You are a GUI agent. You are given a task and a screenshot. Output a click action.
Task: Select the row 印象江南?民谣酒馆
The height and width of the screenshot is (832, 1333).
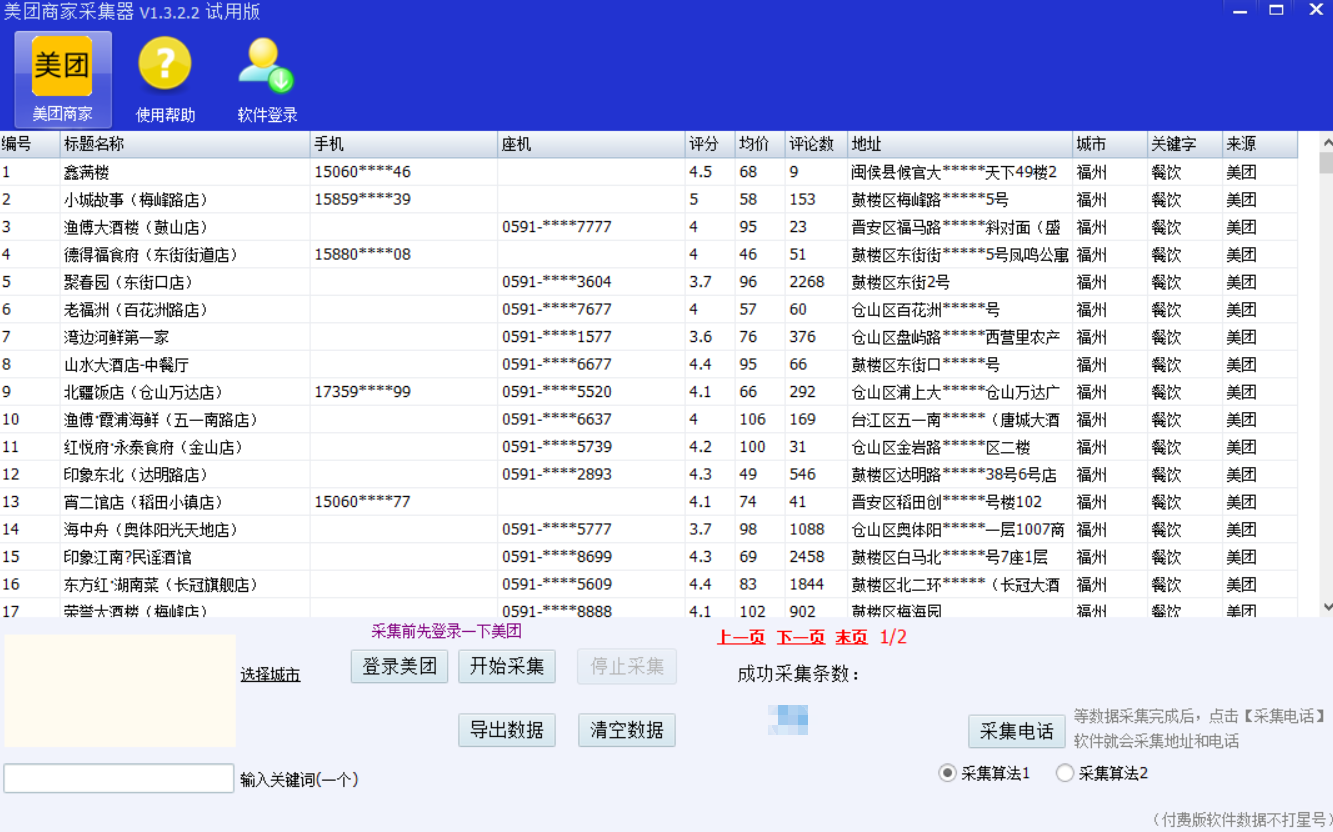pyautogui.click(x=649, y=557)
